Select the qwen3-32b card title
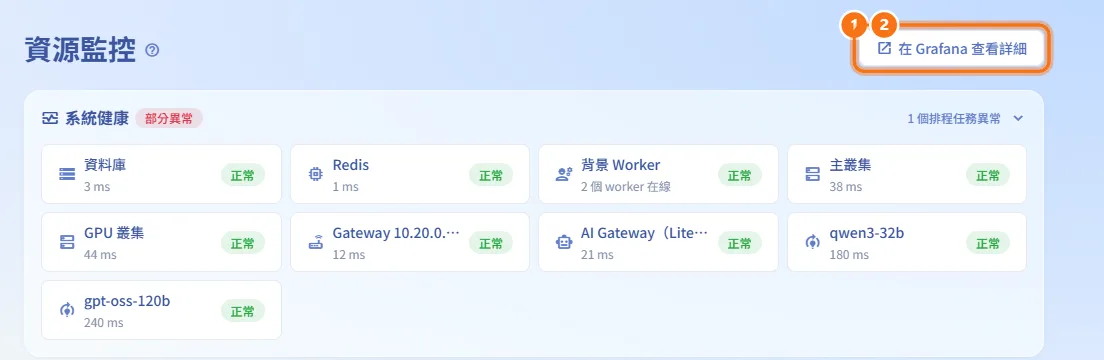The height and width of the screenshot is (360, 1104). (x=867, y=233)
